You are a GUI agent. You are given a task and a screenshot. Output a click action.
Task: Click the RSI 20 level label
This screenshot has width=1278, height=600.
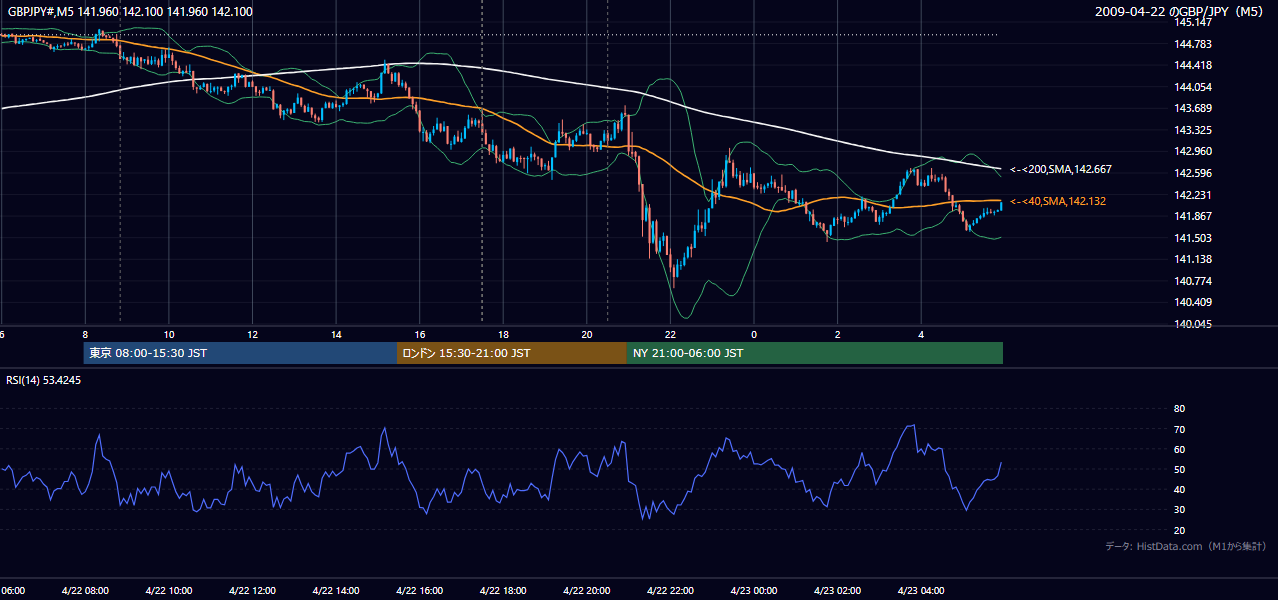tap(1179, 530)
